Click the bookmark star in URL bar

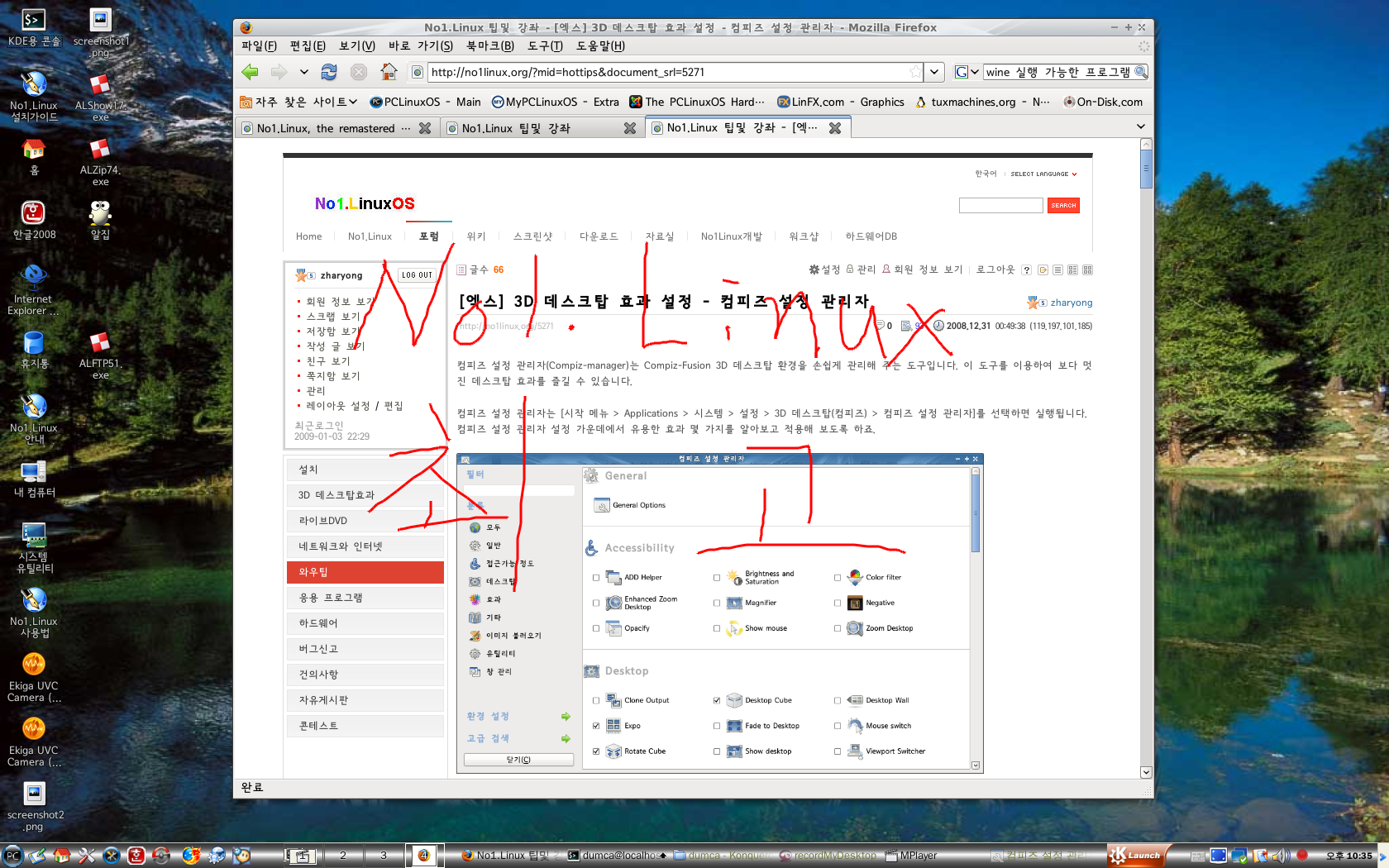[x=914, y=72]
